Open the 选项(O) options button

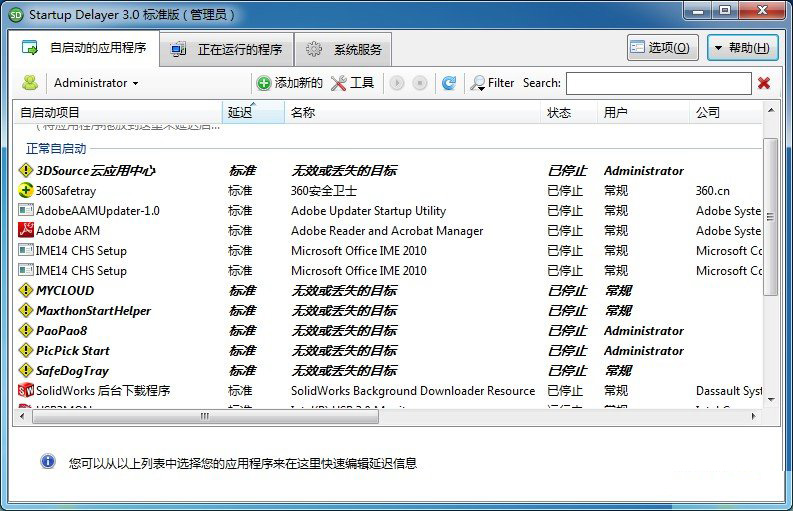click(x=663, y=48)
